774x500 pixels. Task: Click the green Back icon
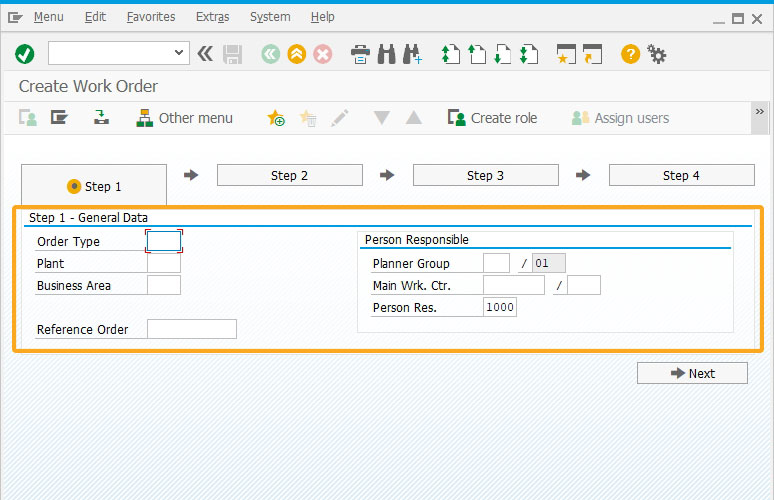(271, 54)
